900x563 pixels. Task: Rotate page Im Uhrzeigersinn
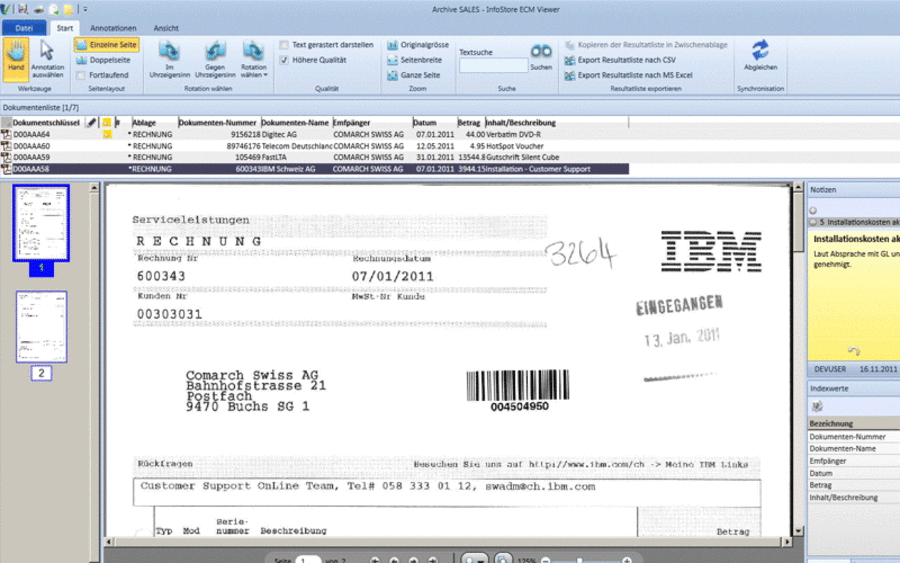(169, 59)
